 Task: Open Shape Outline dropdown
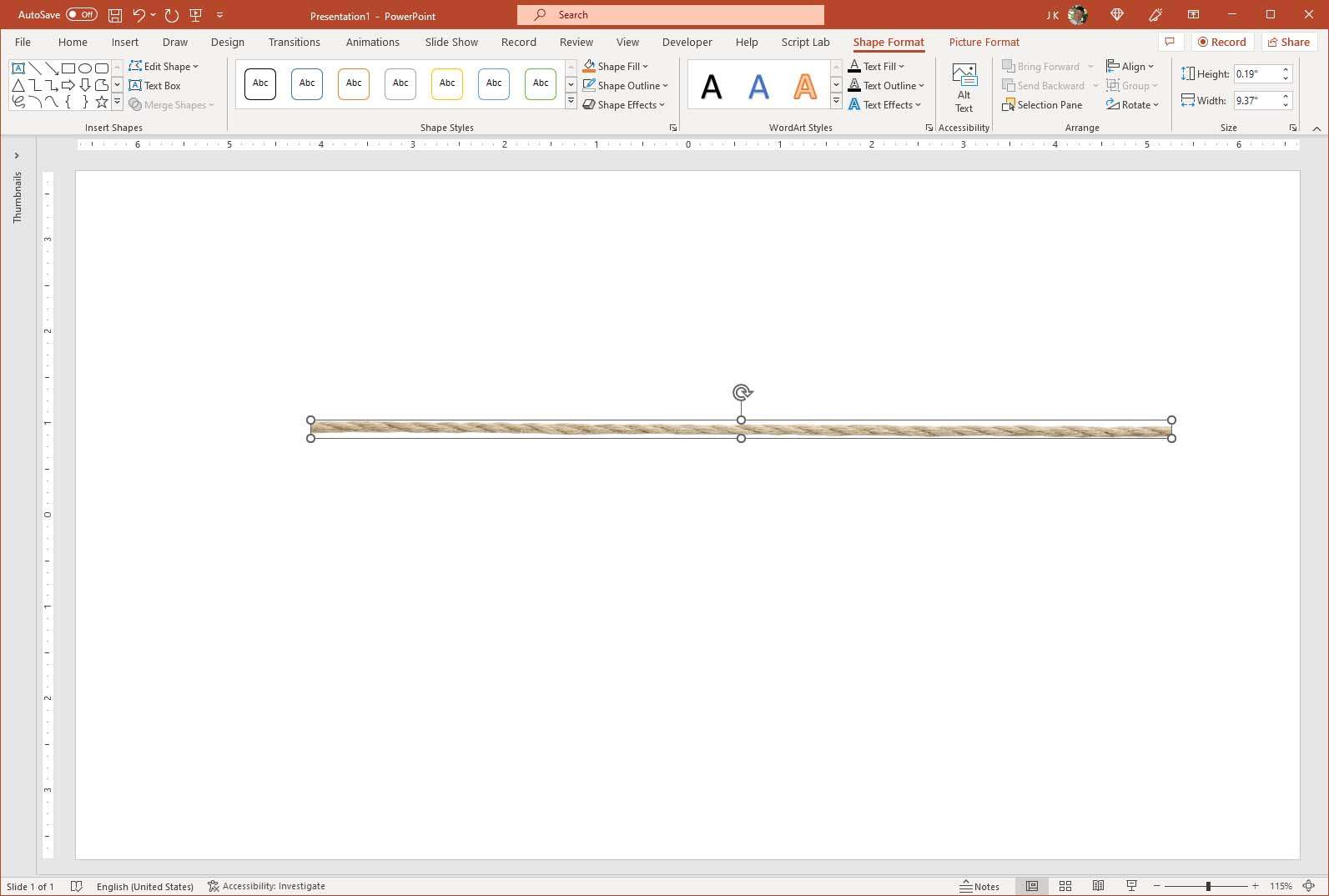(x=626, y=86)
